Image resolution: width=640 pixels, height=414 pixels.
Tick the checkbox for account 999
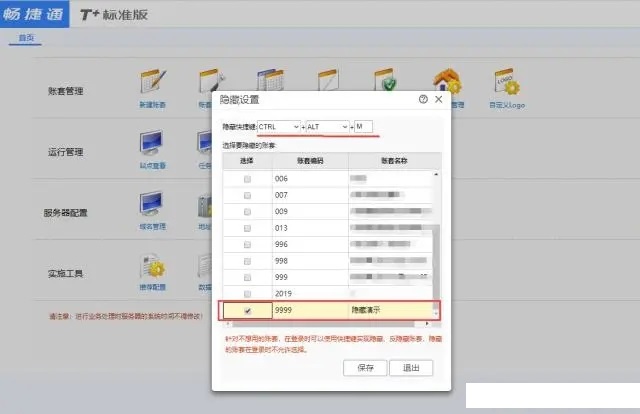click(x=247, y=278)
